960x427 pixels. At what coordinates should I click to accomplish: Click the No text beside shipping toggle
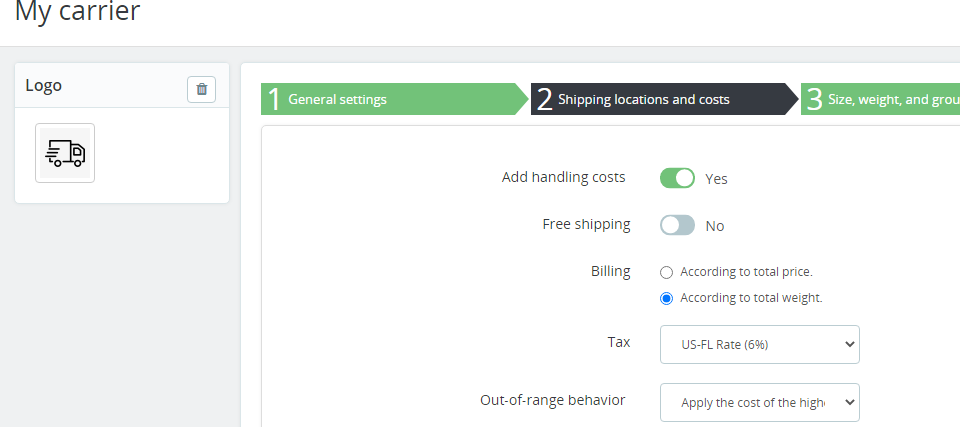click(715, 226)
